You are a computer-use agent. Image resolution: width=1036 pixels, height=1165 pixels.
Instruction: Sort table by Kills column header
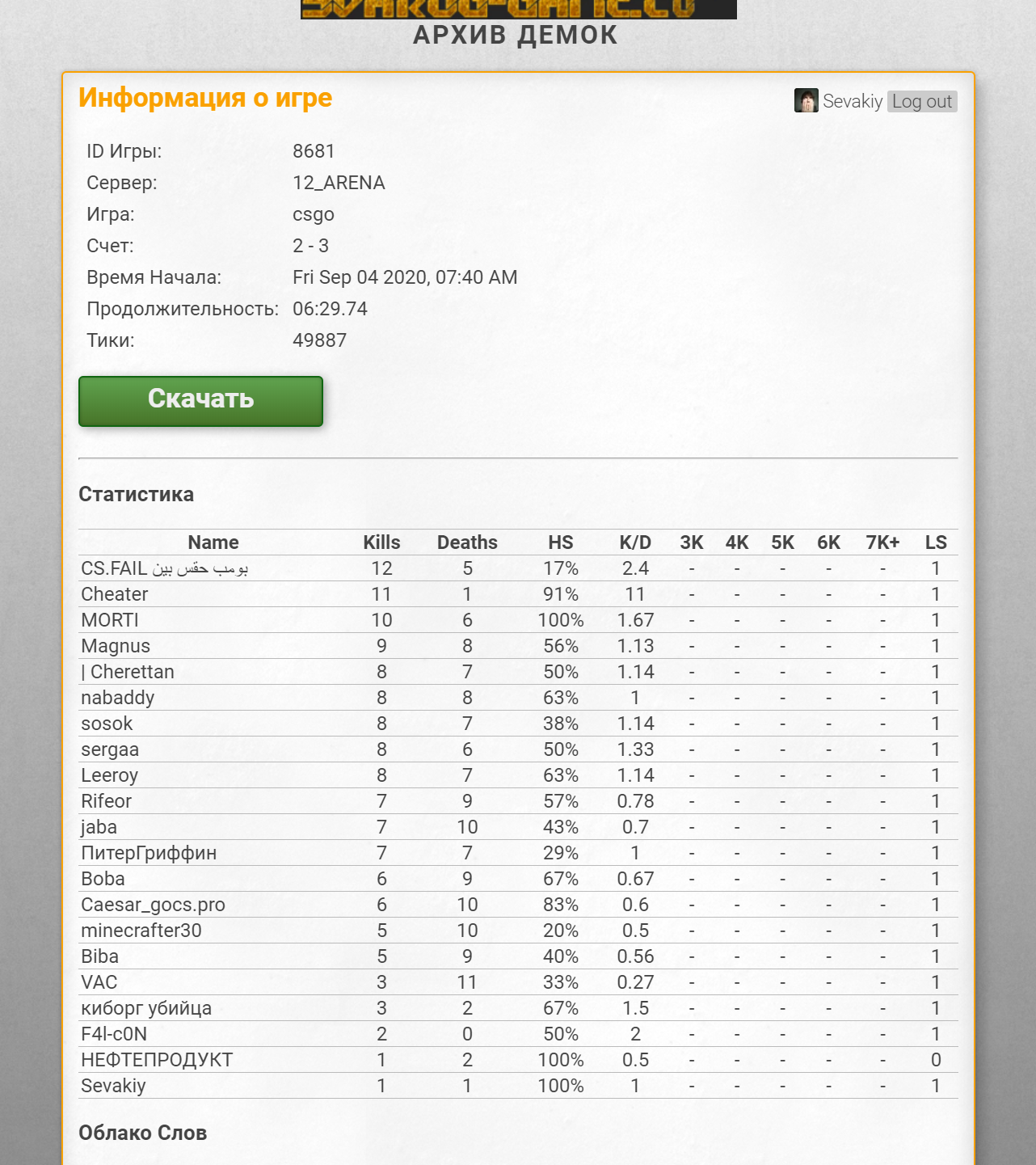(x=381, y=542)
